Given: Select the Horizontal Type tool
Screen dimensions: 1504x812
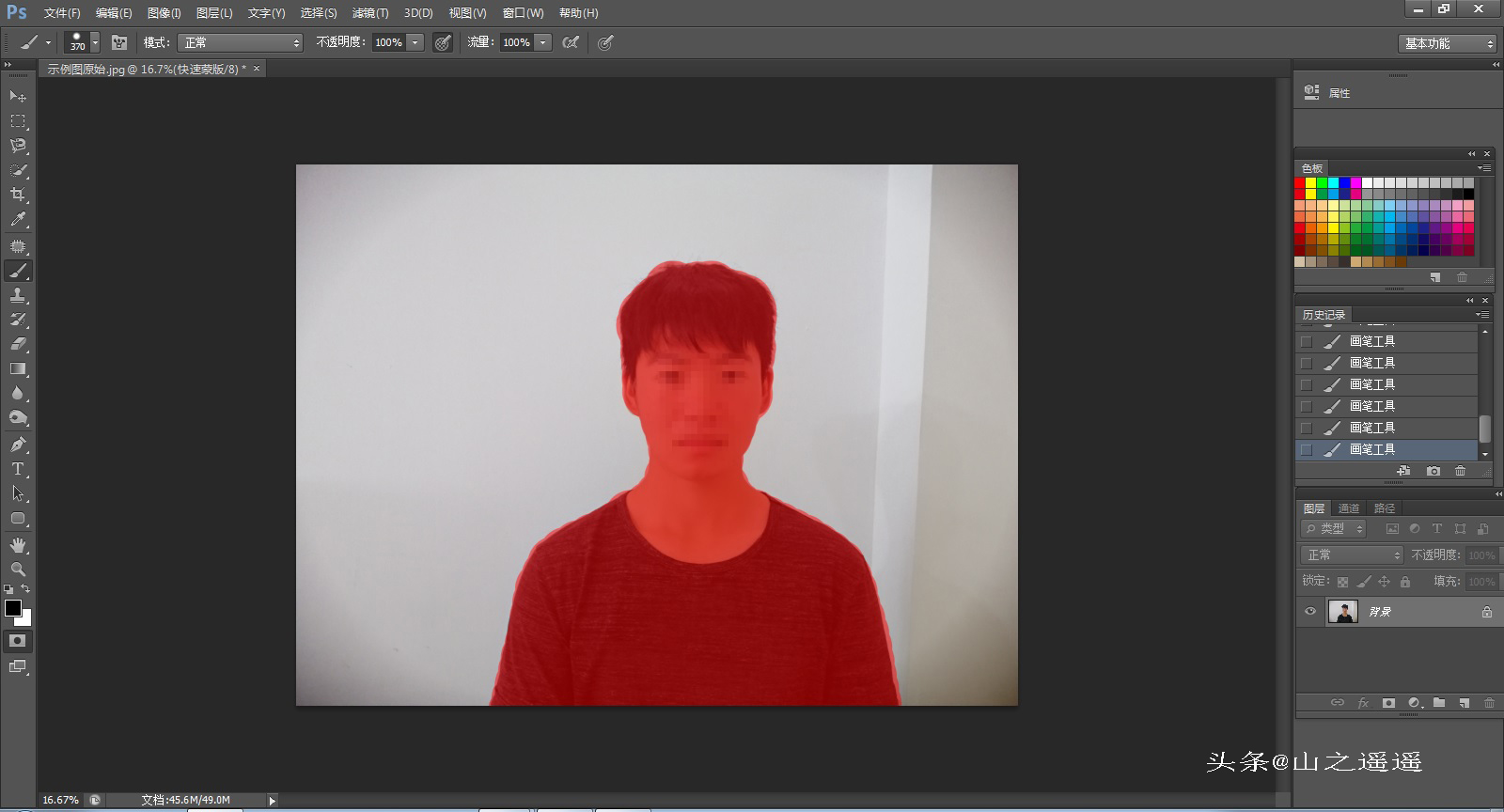Looking at the screenshot, I should [18, 469].
